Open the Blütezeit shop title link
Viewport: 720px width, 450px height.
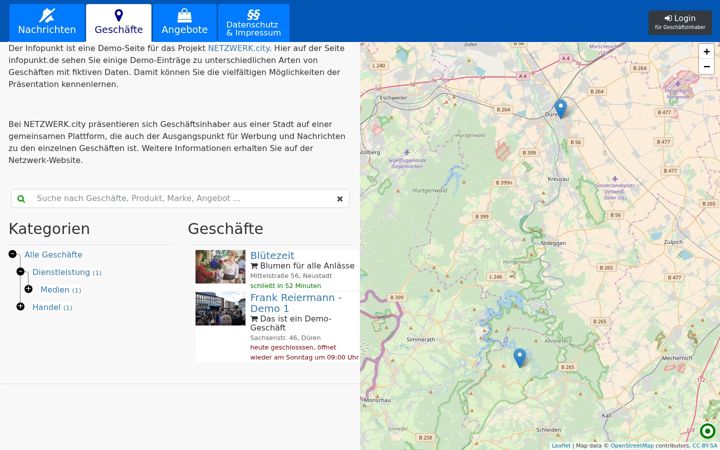tap(272, 255)
